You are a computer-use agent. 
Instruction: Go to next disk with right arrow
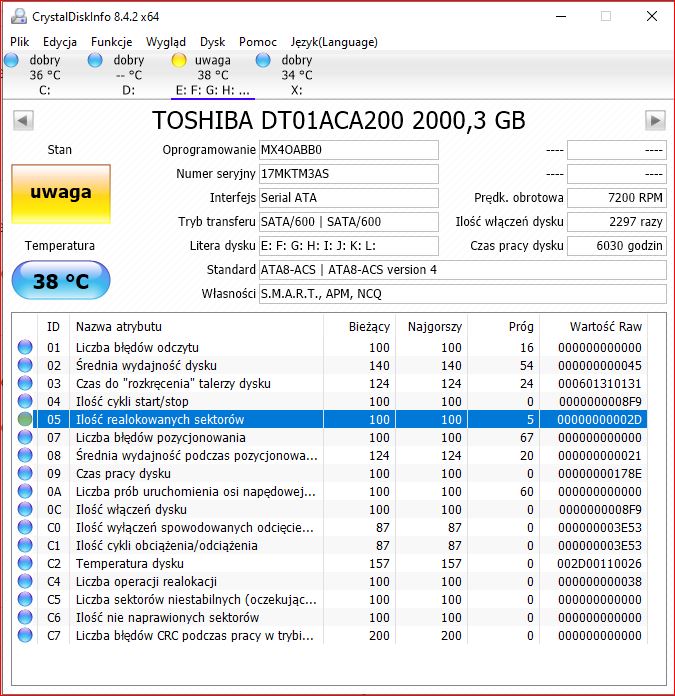pos(655,120)
